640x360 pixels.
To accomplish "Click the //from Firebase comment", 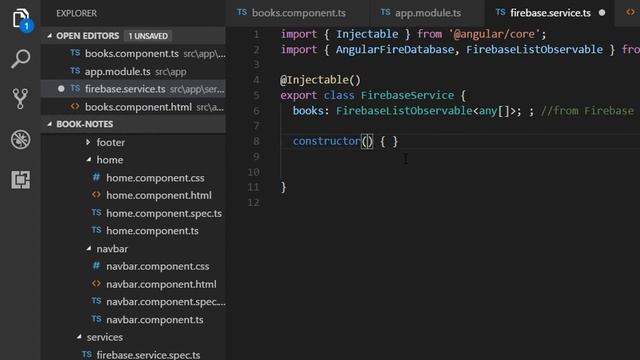I will [x=587, y=111].
